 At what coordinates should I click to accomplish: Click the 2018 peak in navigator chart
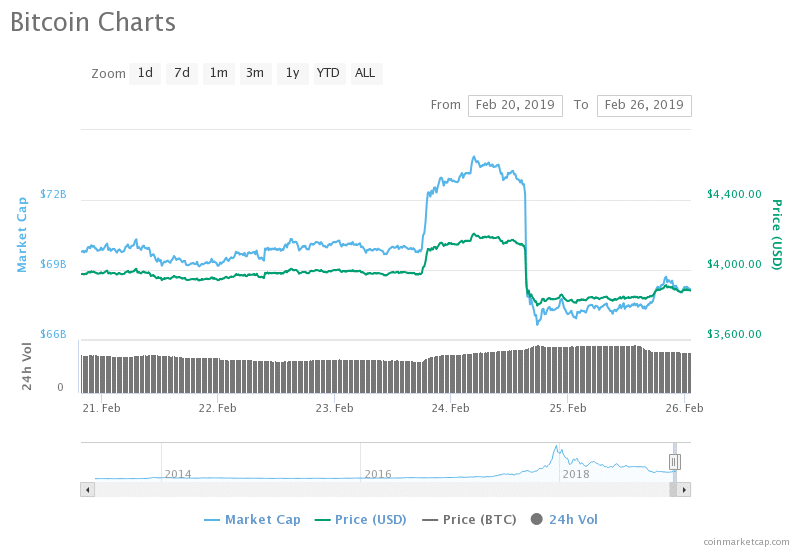click(556, 447)
